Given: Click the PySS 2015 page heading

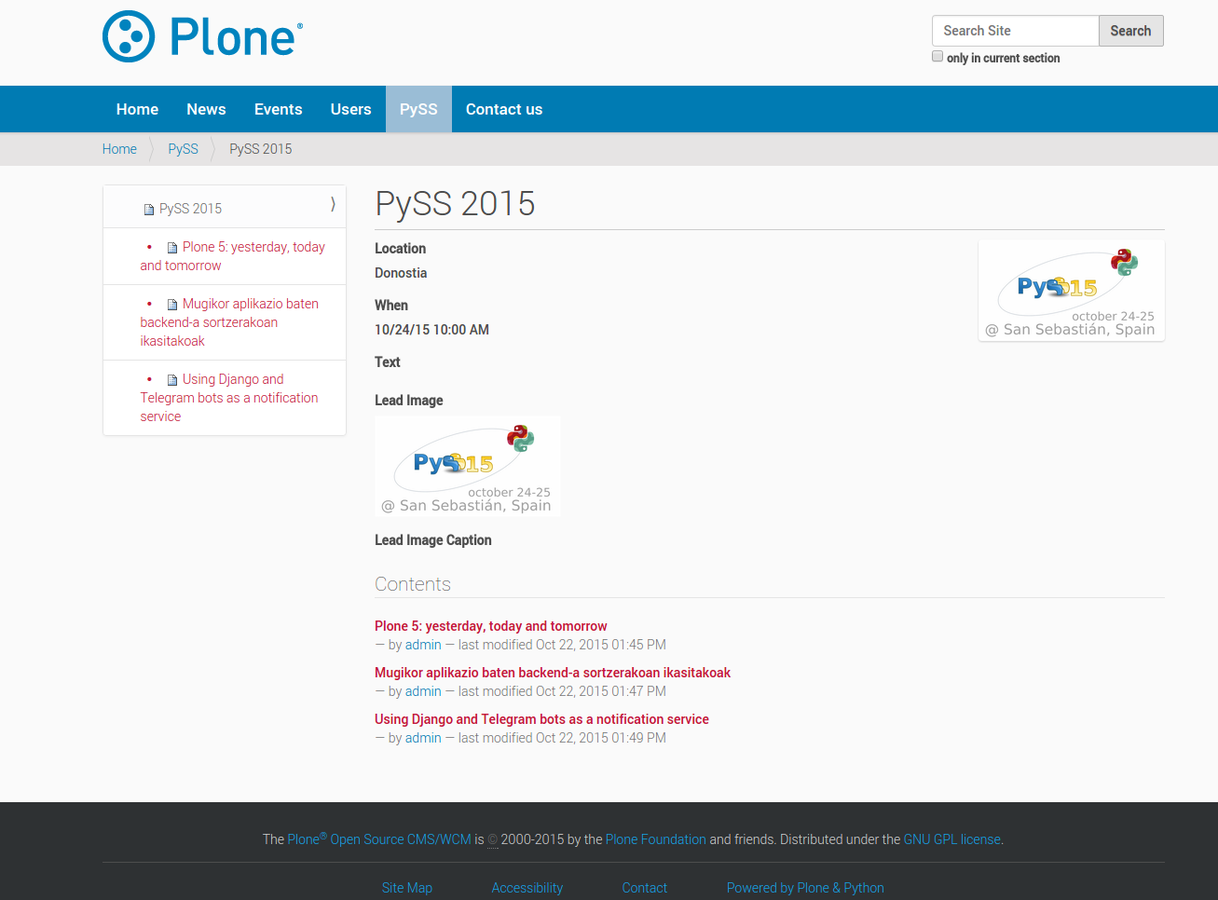Looking at the screenshot, I should pos(455,204).
